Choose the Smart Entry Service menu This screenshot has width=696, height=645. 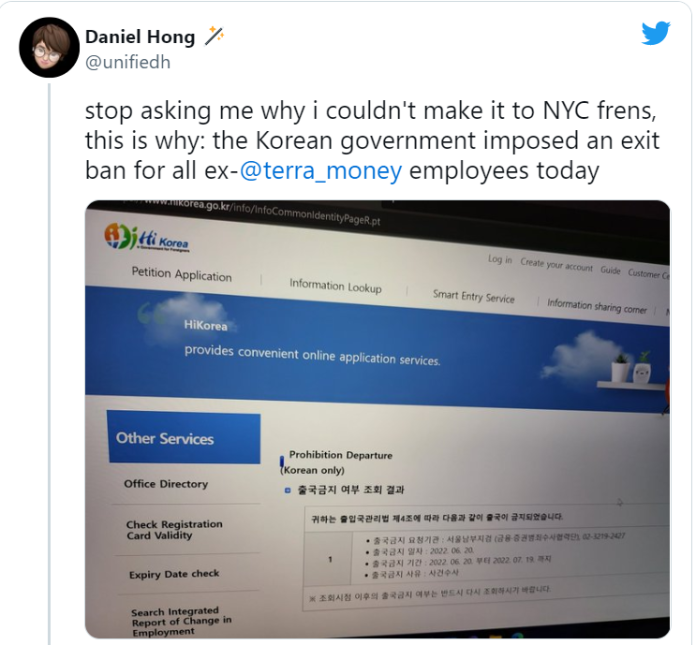[x=474, y=296]
